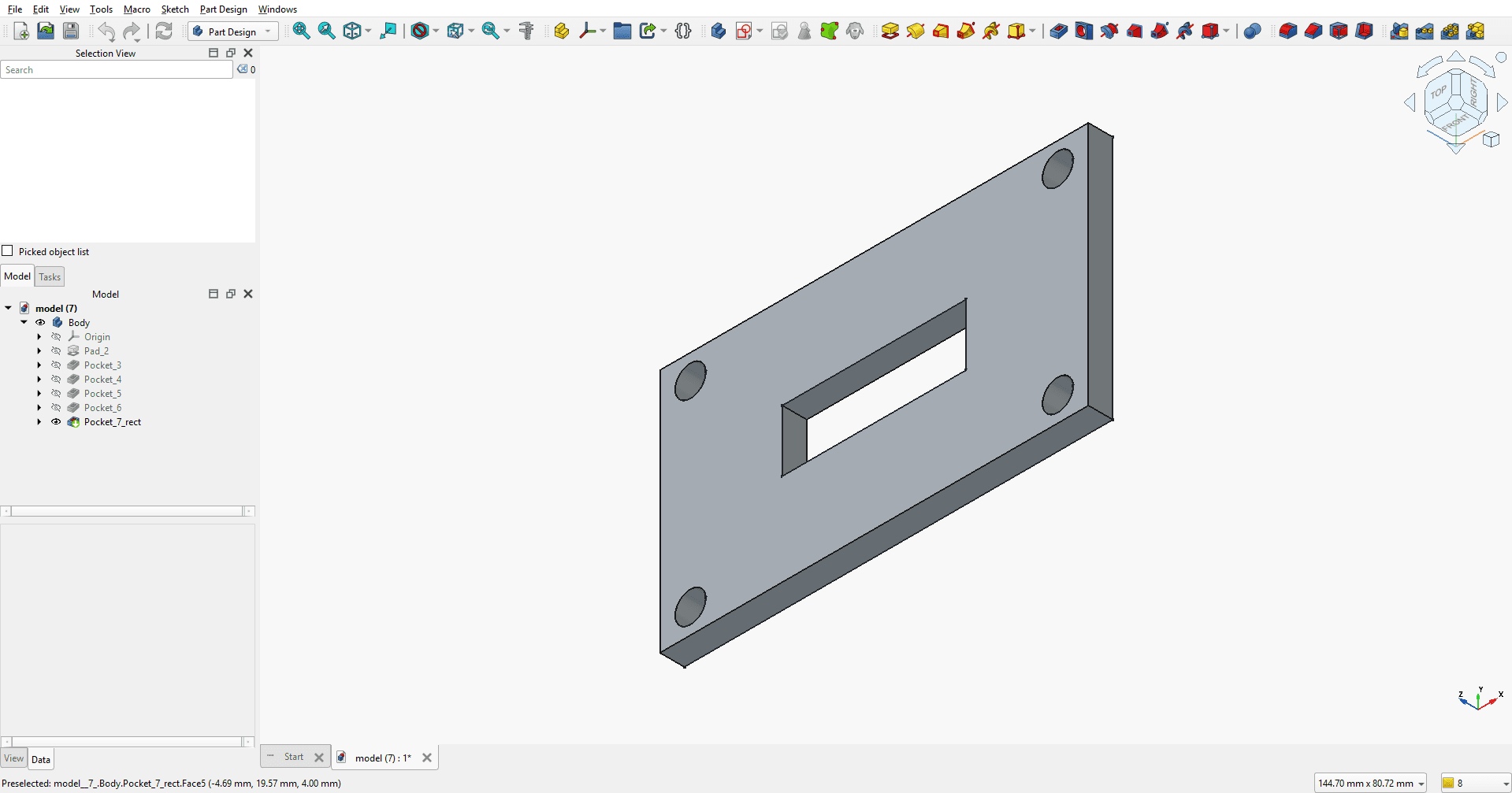Screen dimensions: 1512x793
Task: Switch to the isometric view cube icon
Action: [x=352, y=31]
